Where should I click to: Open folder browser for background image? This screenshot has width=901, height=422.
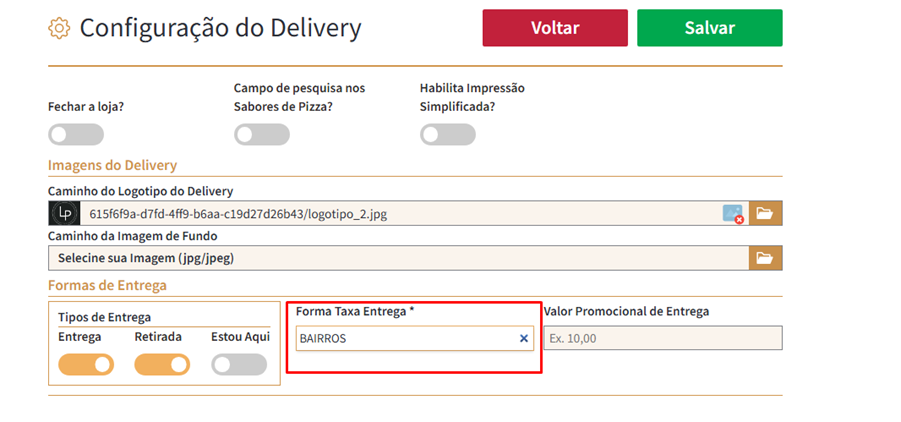[x=765, y=258]
